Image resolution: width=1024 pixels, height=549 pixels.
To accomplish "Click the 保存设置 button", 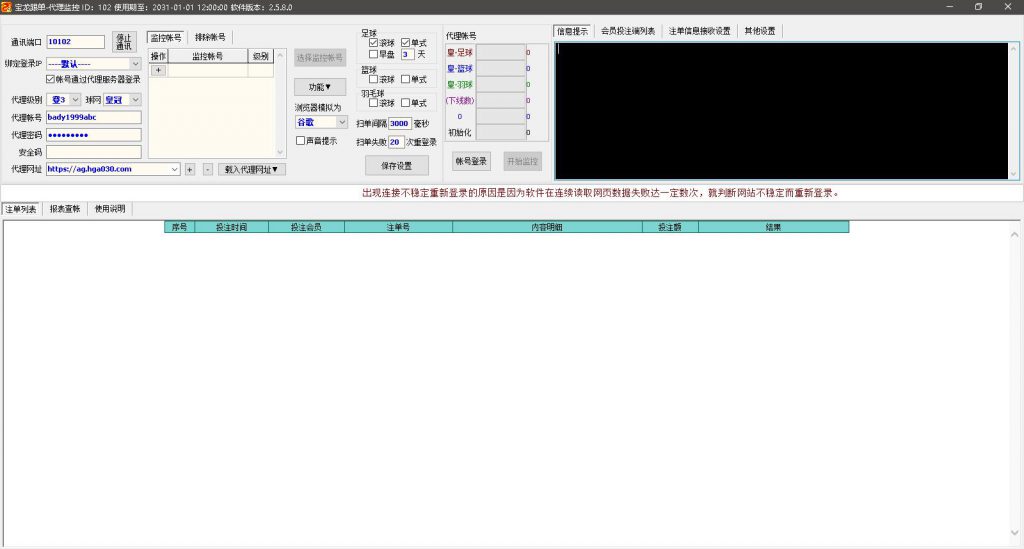I will (x=396, y=165).
